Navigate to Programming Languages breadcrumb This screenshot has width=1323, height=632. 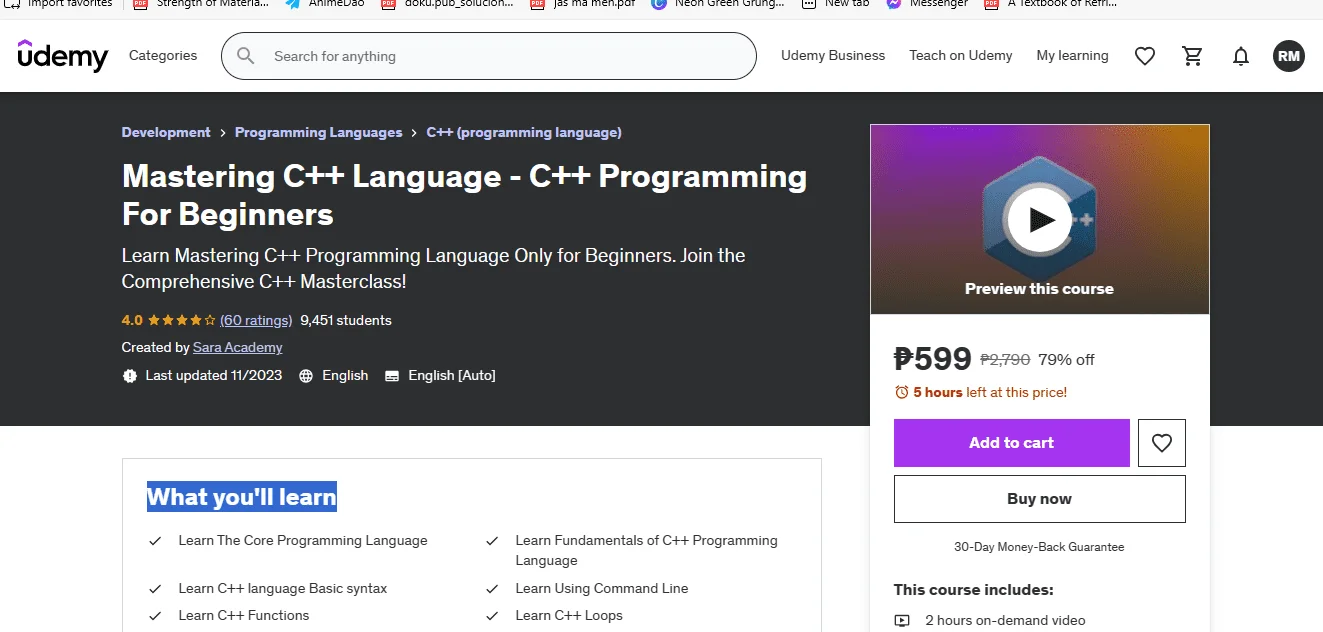[x=318, y=132]
